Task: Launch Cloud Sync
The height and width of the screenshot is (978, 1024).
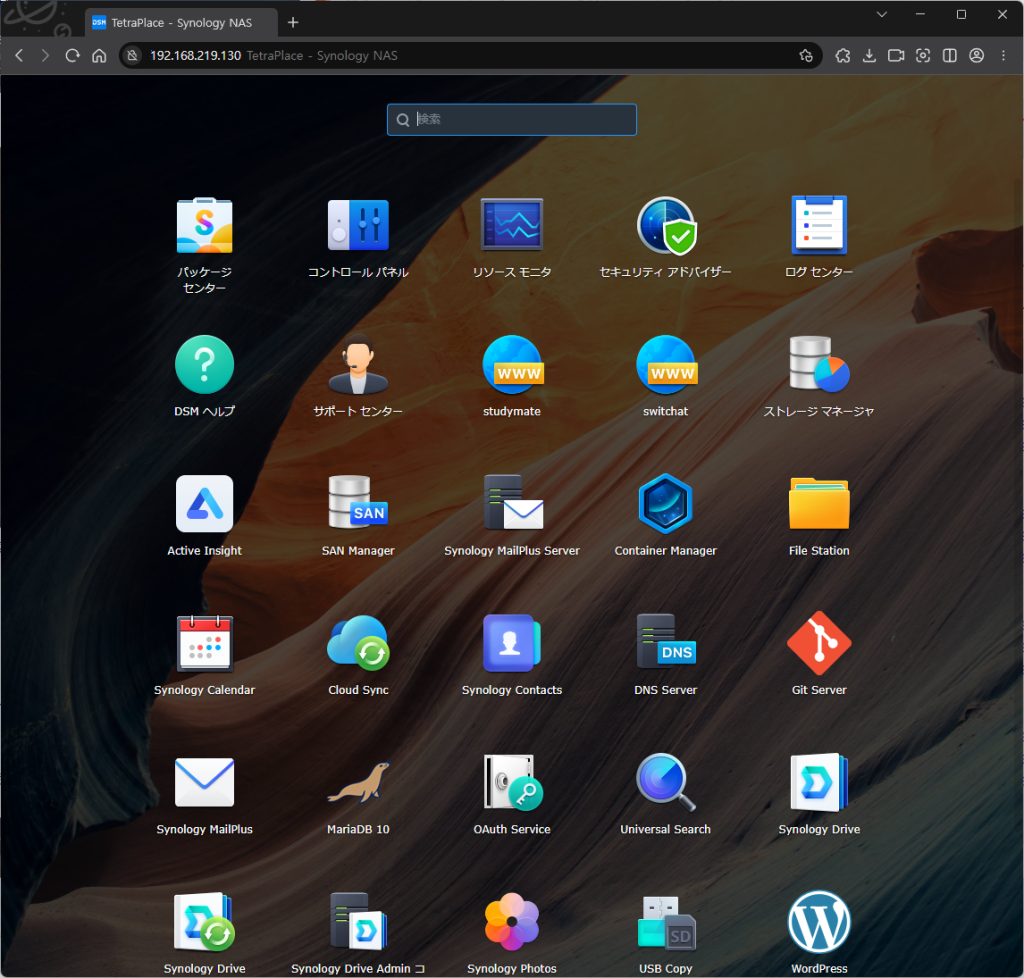Action: 358,644
